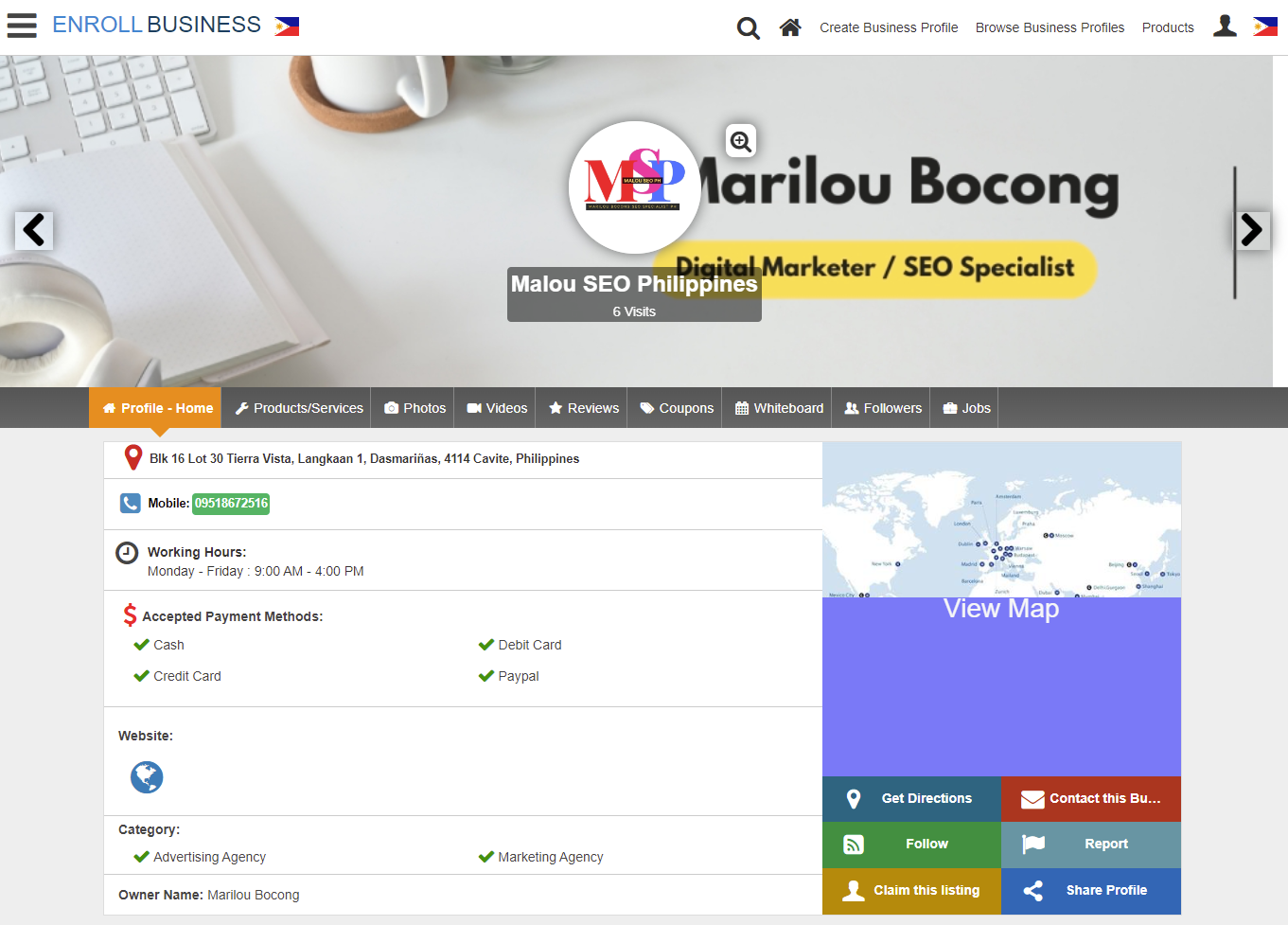
Task: Open the Videos tab
Action: (497, 408)
